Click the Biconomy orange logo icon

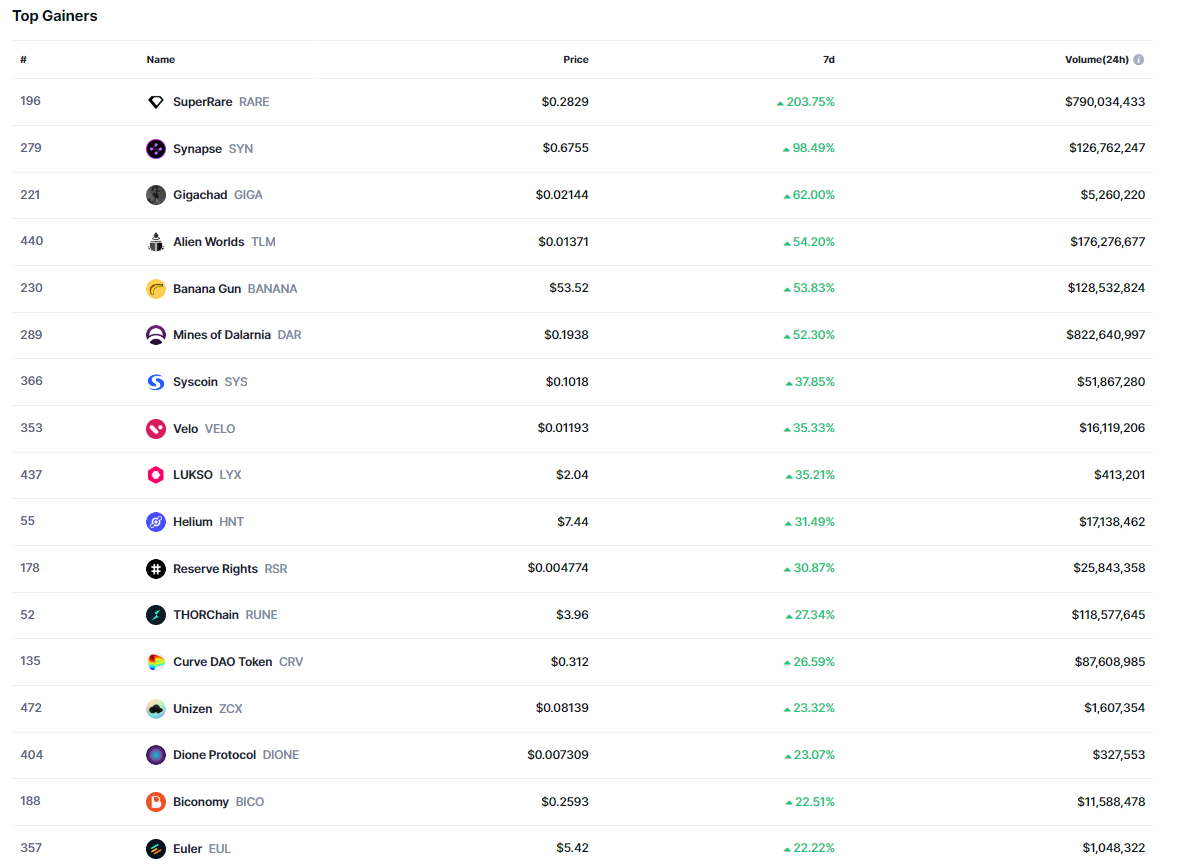[x=155, y=802]
